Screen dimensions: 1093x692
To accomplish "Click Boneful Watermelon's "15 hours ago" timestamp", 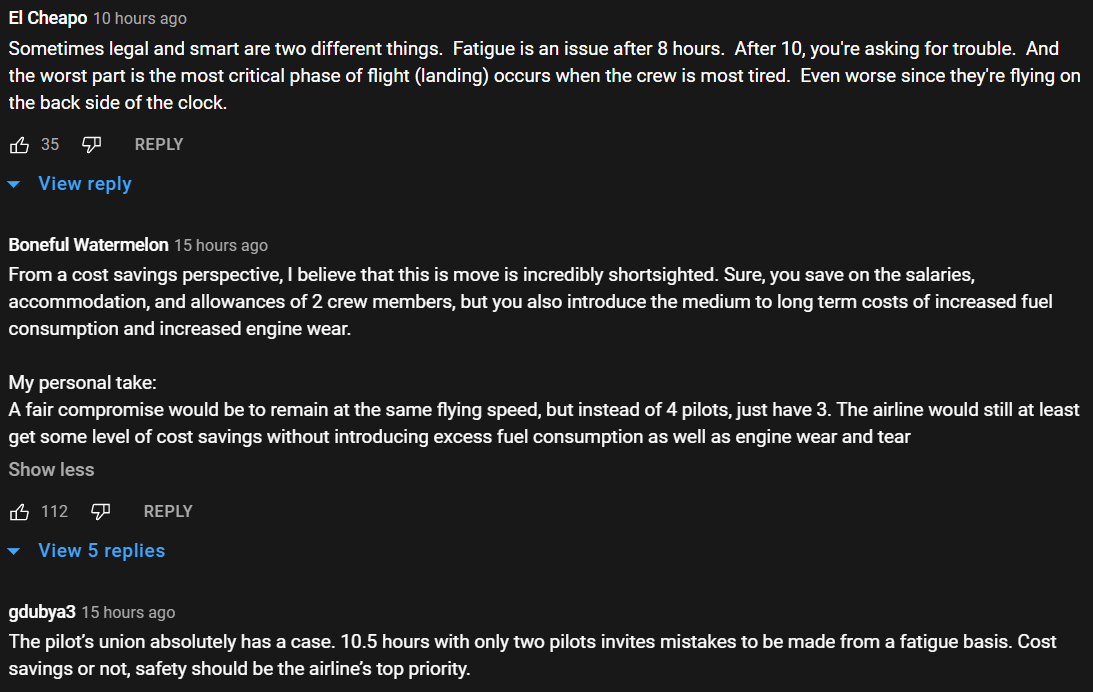I will 221,245.
